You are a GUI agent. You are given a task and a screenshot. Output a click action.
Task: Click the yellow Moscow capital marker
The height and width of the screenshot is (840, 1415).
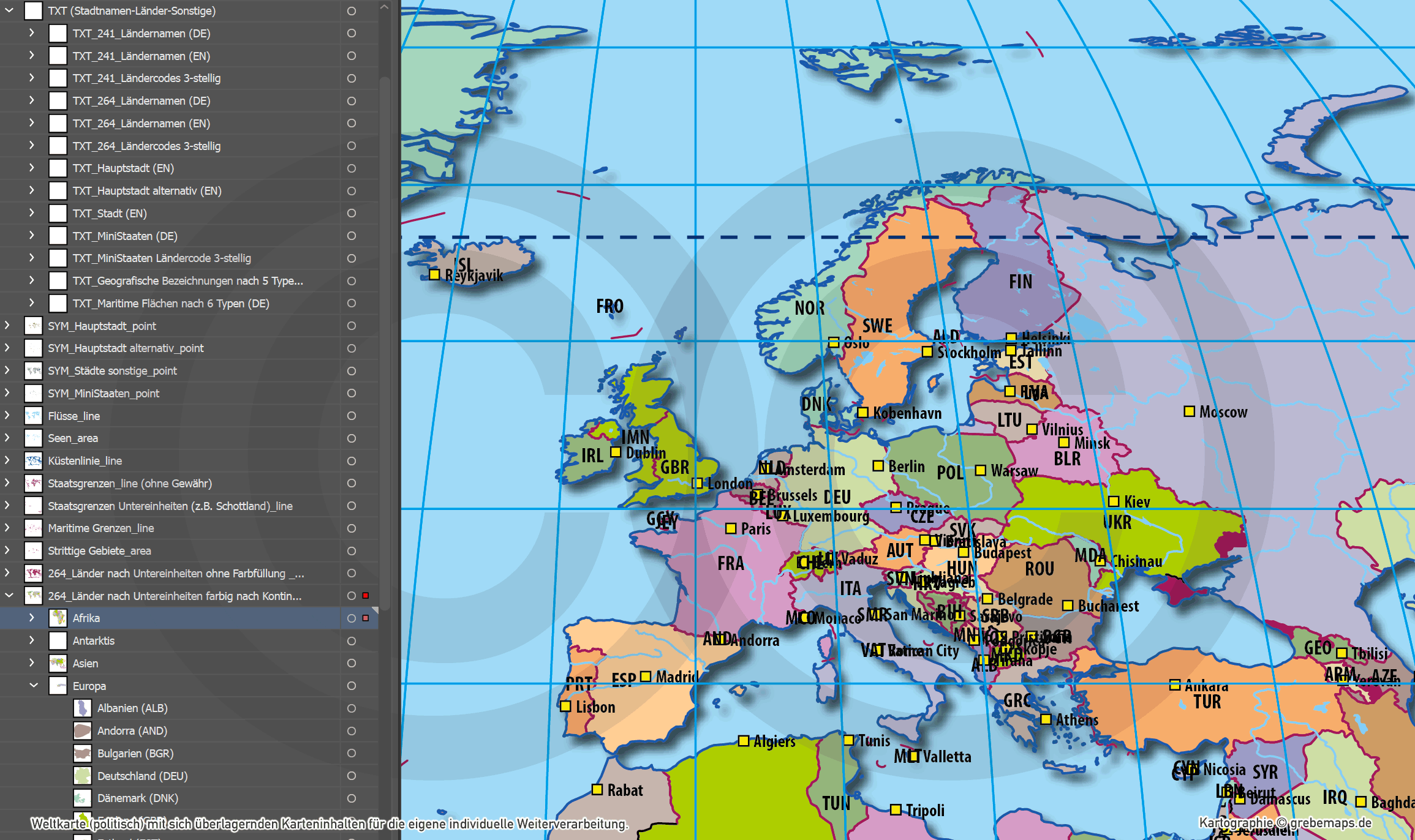1189,411
